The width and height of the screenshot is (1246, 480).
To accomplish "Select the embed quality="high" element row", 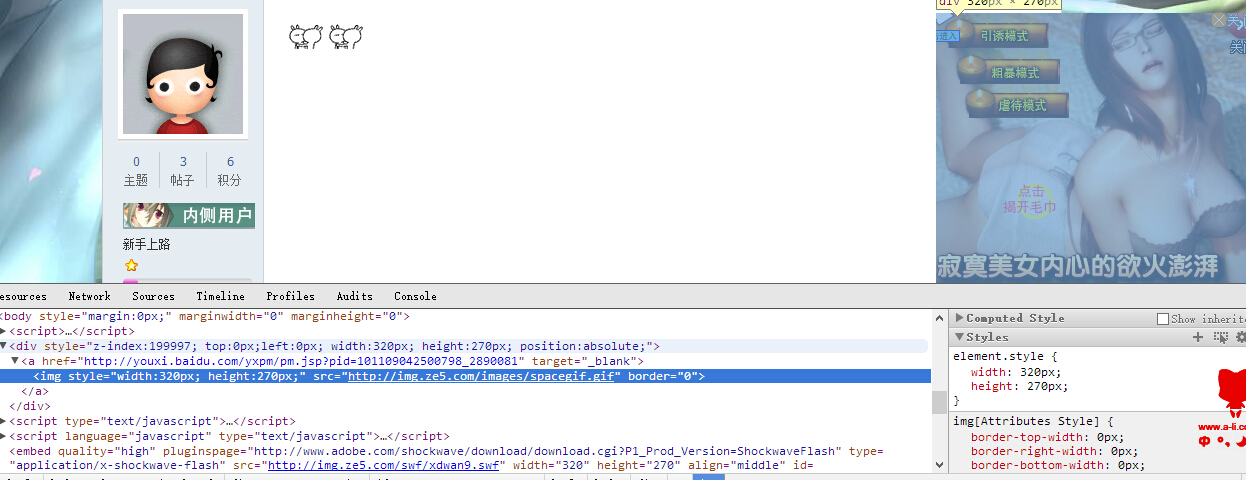I will click(x=465, y=458).
